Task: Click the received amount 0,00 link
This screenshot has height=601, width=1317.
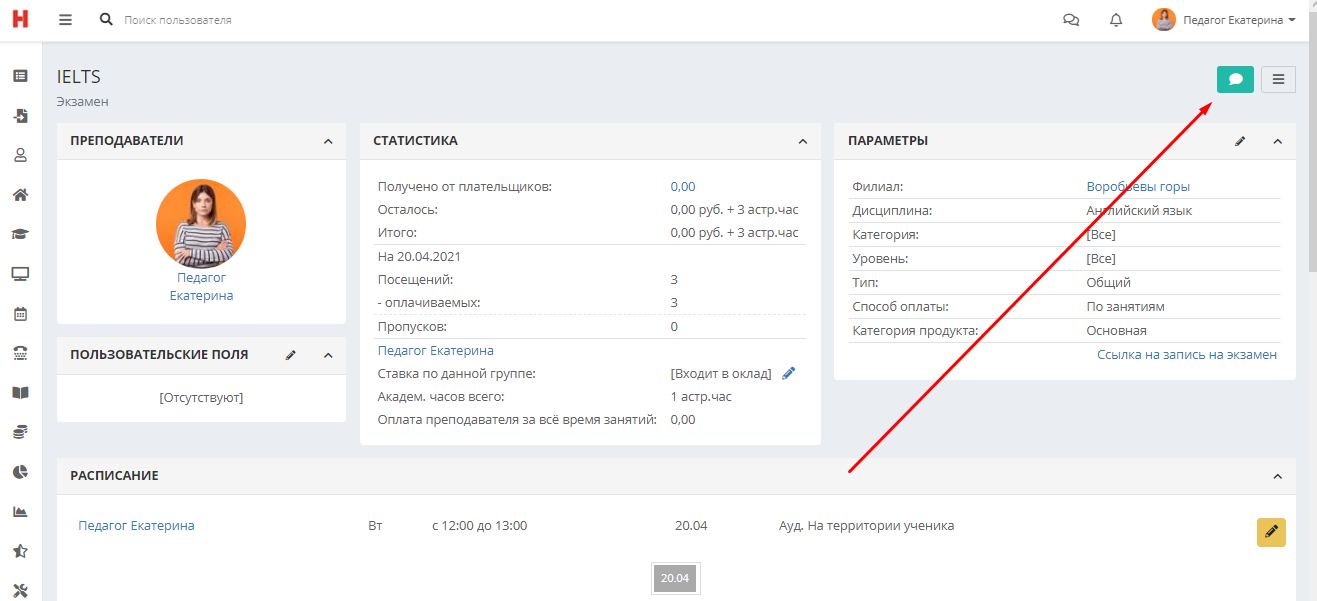Action: 683,187
